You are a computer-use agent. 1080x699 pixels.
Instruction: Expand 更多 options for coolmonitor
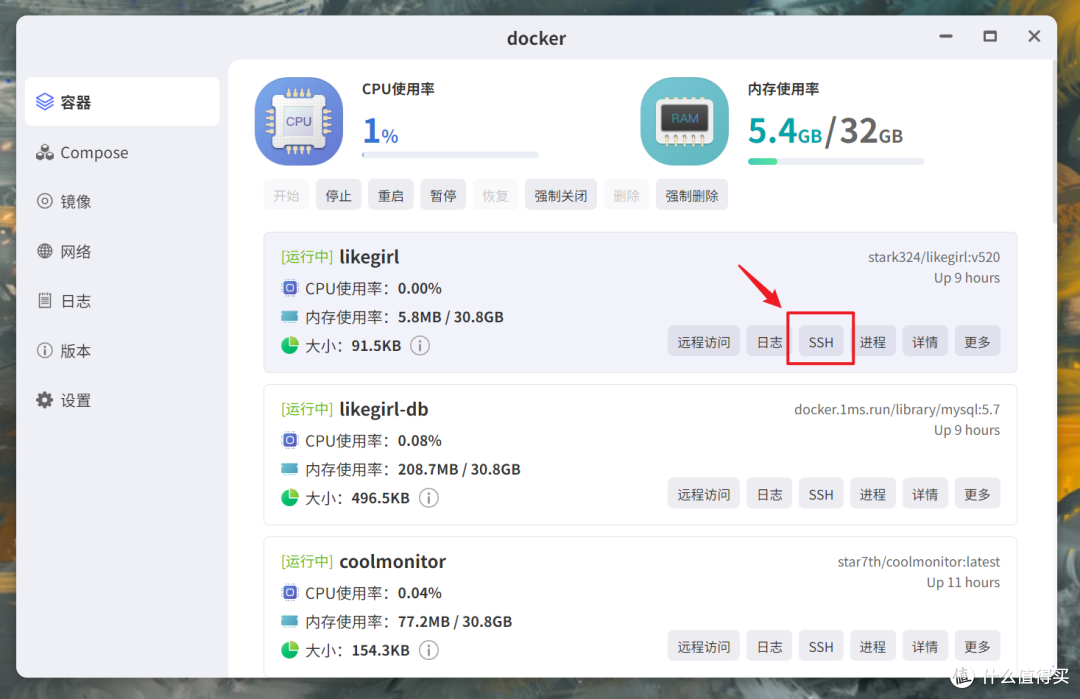(x=977, y=646)
